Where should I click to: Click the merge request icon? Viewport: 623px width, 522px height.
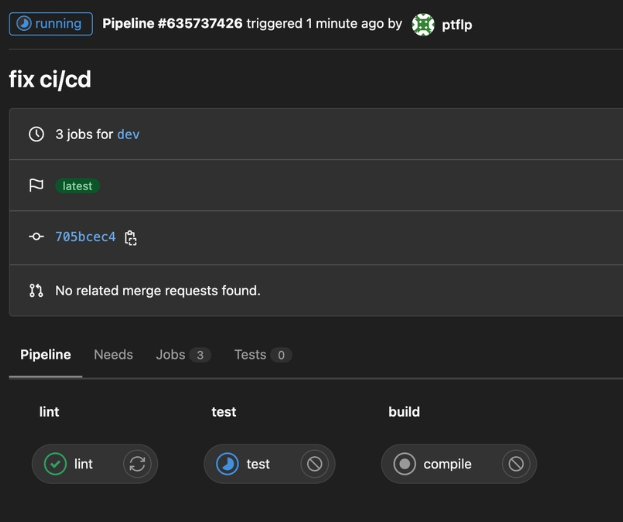coord(36,291)
